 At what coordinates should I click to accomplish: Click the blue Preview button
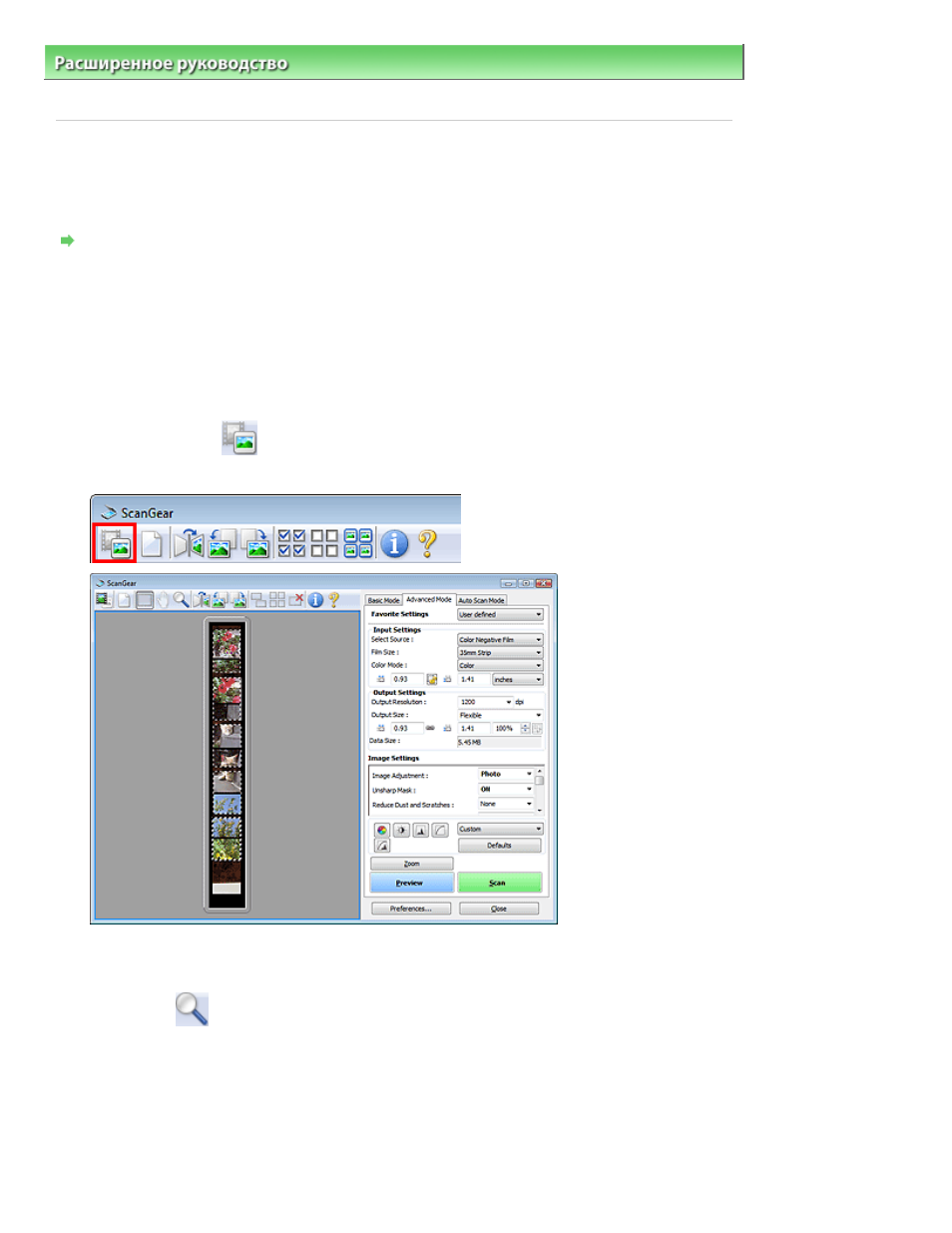point(411,883)
